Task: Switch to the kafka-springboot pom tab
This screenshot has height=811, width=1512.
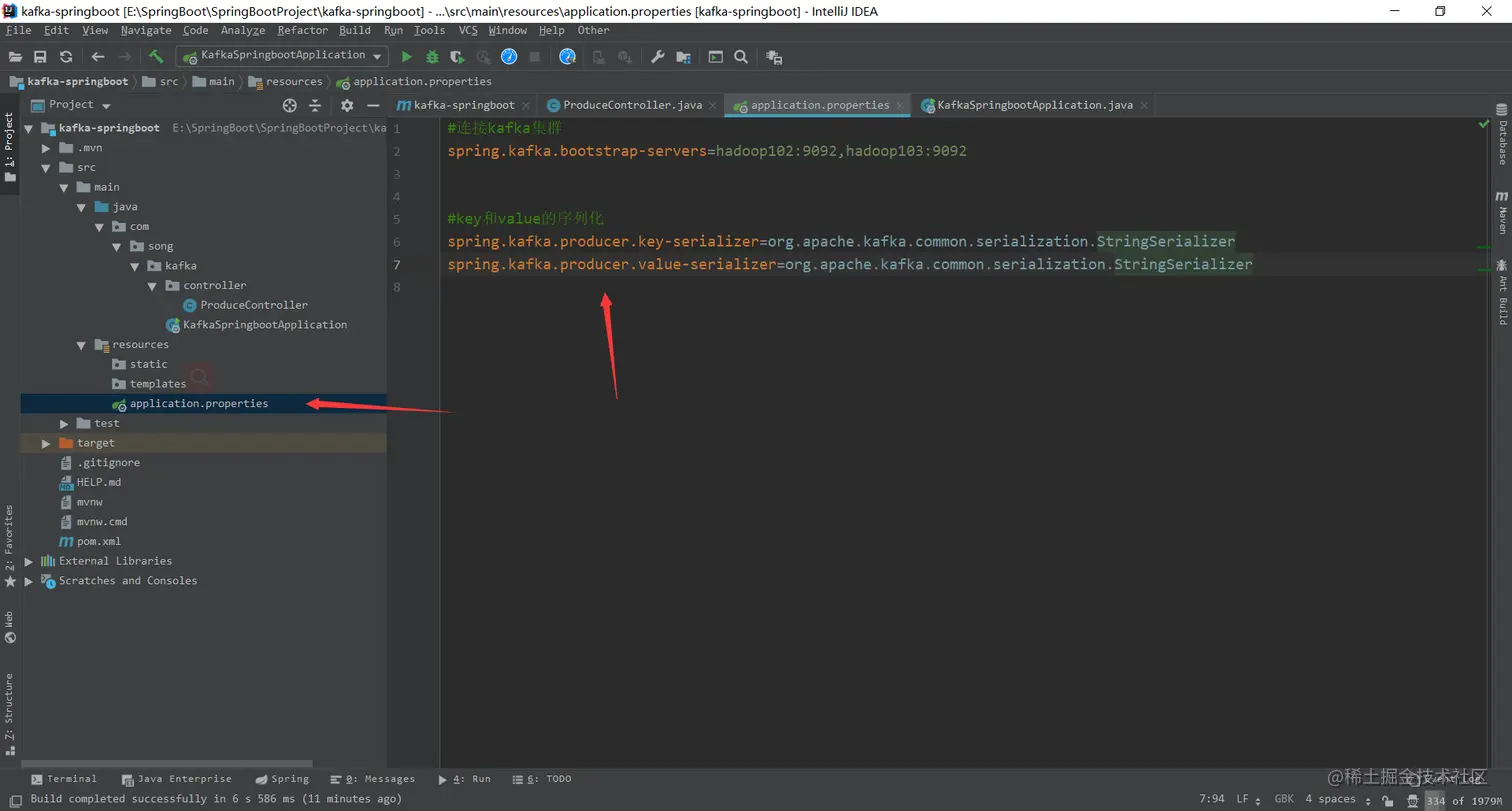Action: [x=464, y=105]
